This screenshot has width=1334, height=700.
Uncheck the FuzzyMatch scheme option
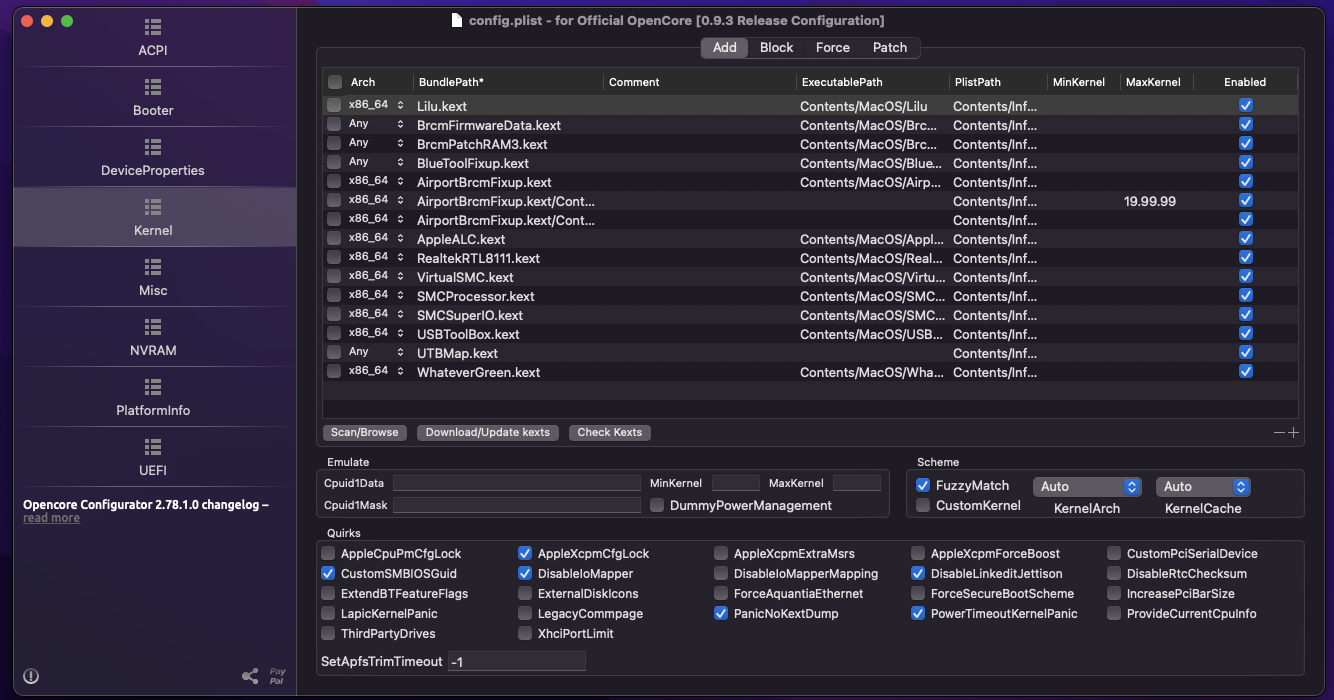[923, 486]
